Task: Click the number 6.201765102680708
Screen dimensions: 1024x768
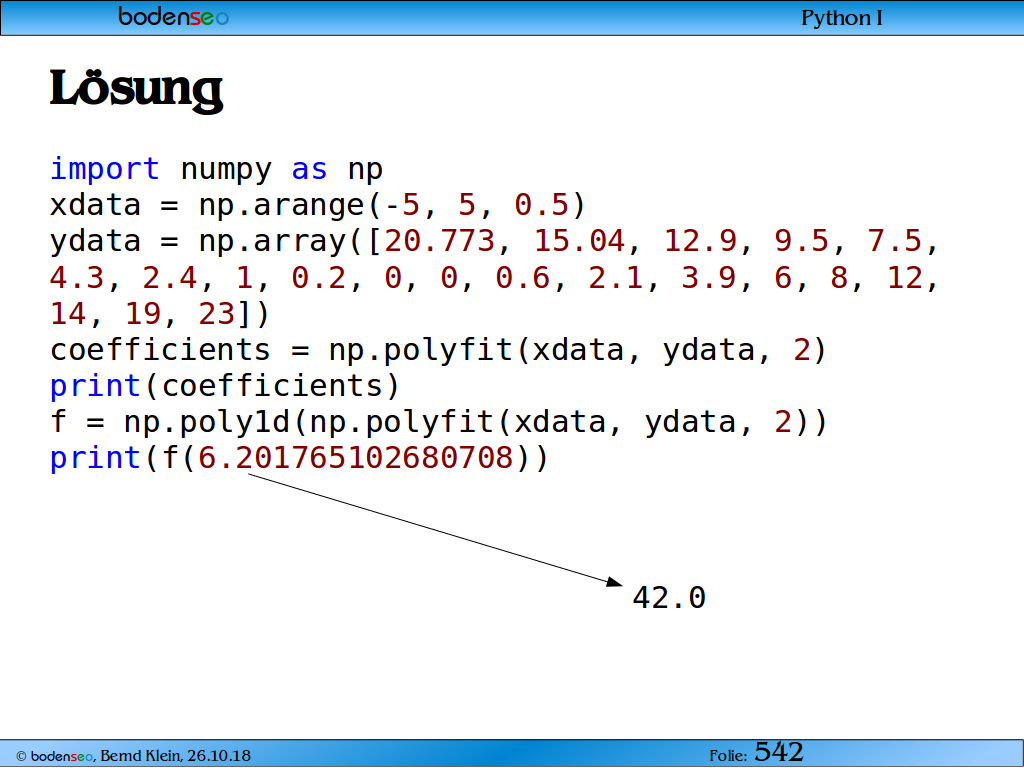Action: coord(356,458)
